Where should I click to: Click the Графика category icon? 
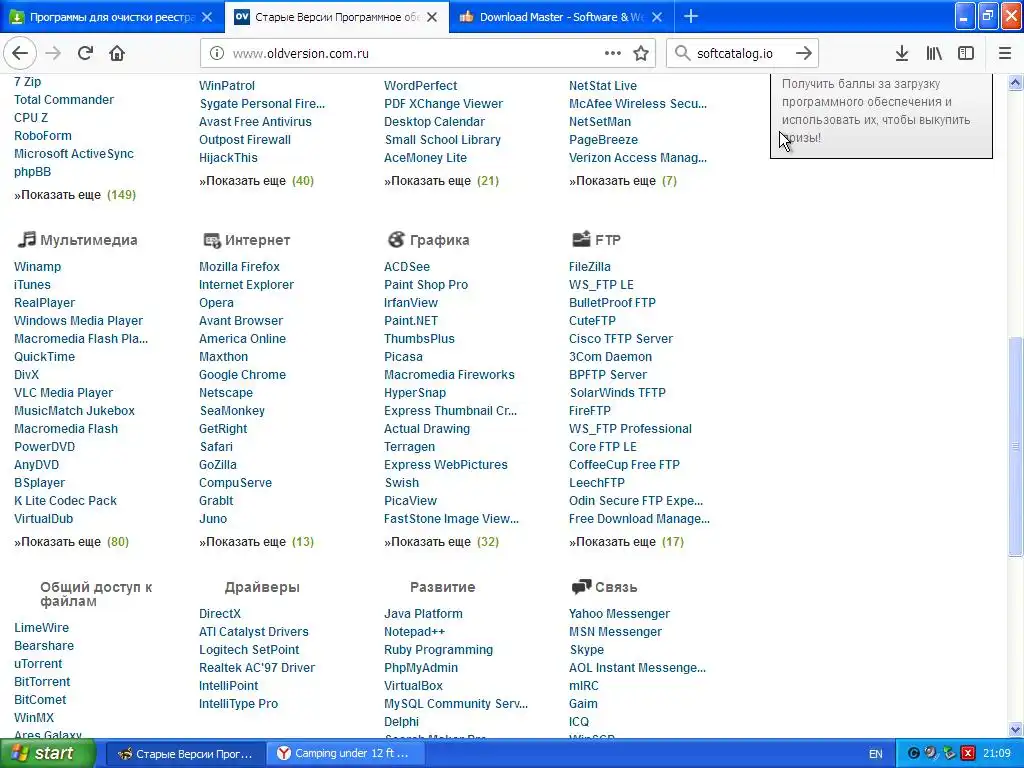[x=396, y=240]
